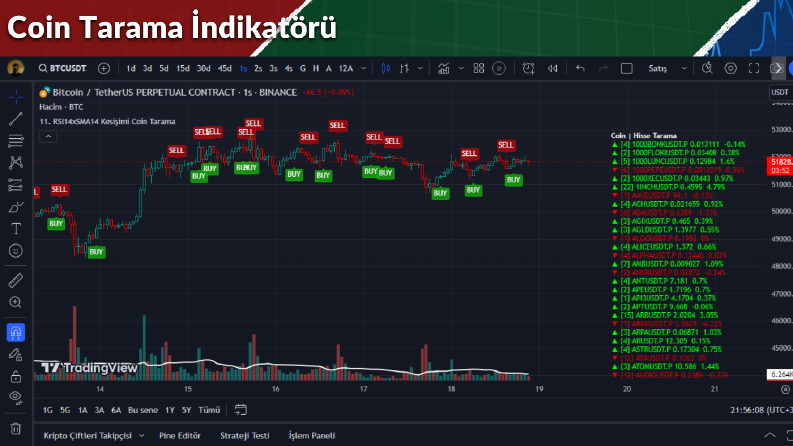Click the Satış layout name
793x446 pixels.
(657, 68)
